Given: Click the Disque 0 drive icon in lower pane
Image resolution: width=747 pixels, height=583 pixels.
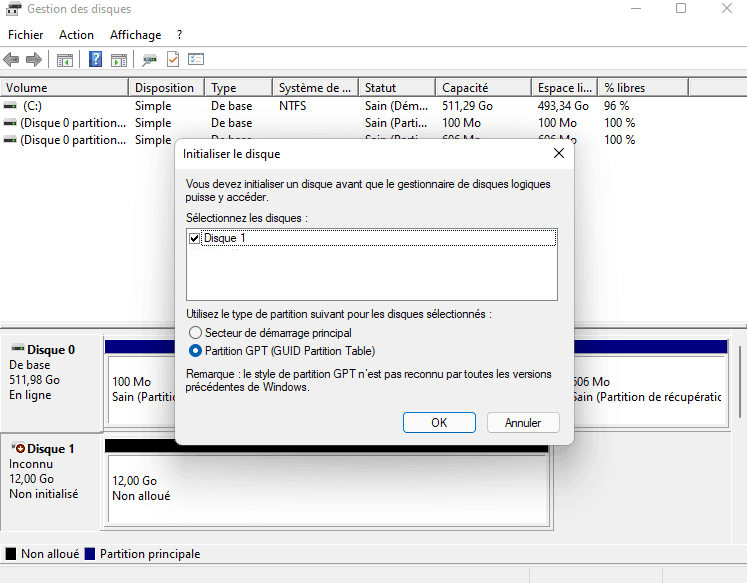Looking at the screenshot, I should pyautogui.click(x=18, y=349).
